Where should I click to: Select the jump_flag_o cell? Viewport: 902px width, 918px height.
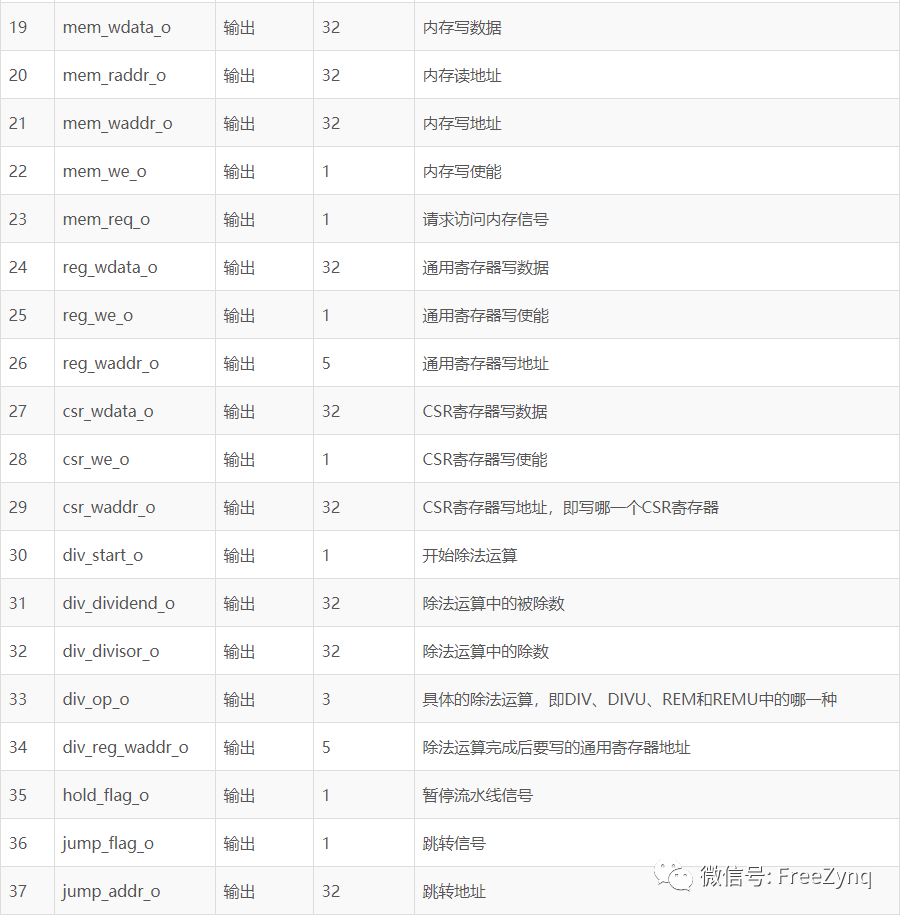[x=108, y=843]
